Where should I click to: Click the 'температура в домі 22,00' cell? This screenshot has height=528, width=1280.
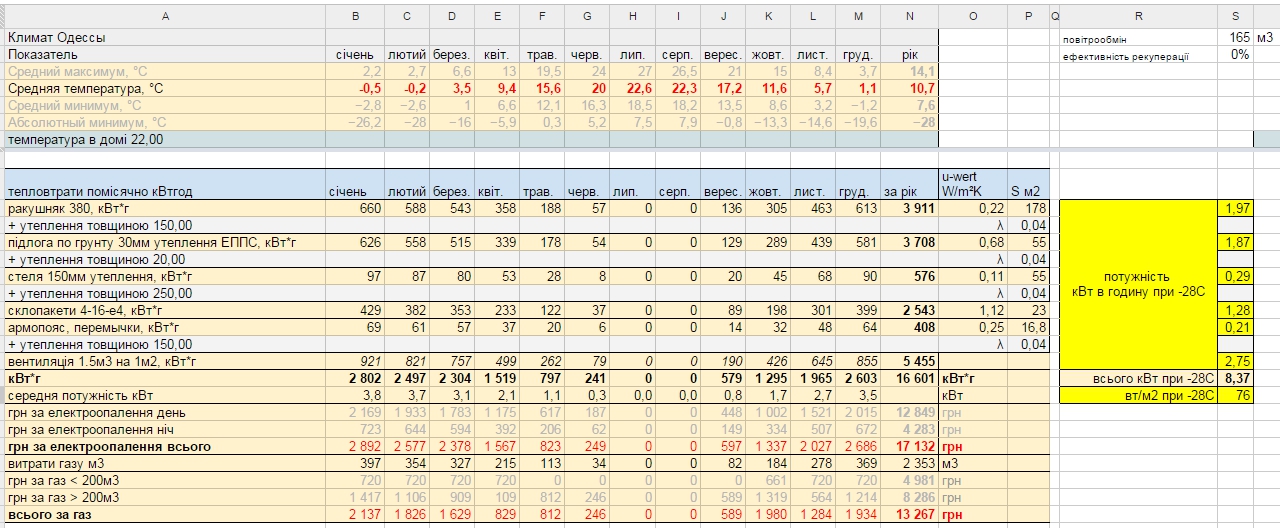(166, 139)
